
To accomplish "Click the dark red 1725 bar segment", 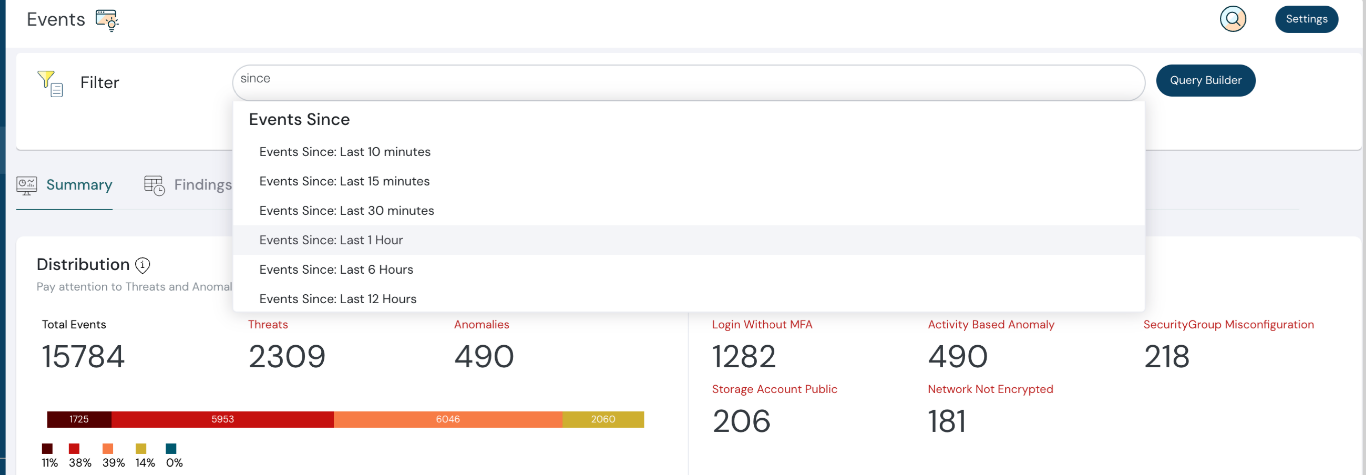I will pos(79,419).
